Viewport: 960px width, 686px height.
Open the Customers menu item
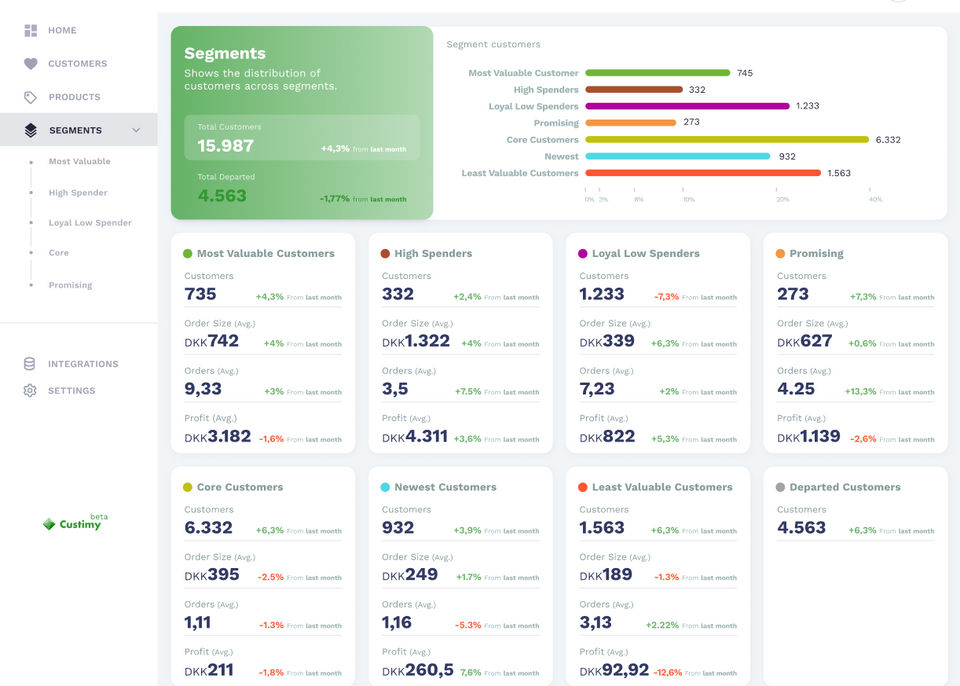[78, 63]
